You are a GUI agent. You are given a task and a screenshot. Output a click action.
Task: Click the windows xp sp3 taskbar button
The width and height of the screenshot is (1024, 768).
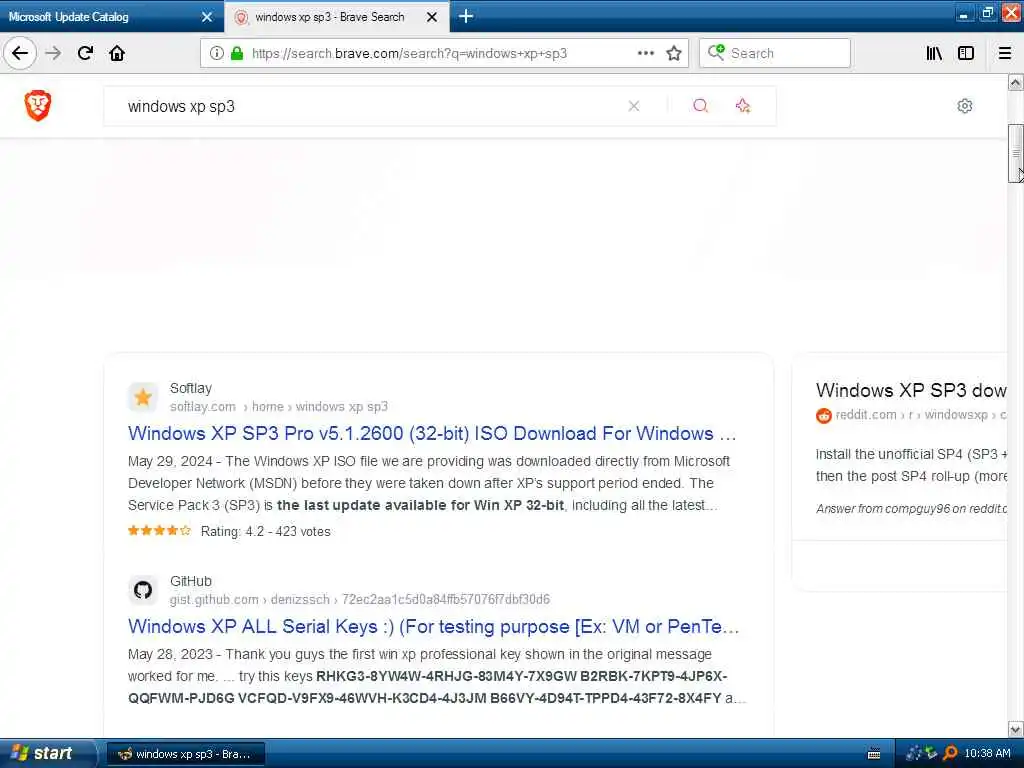click(x=186, y=754)
